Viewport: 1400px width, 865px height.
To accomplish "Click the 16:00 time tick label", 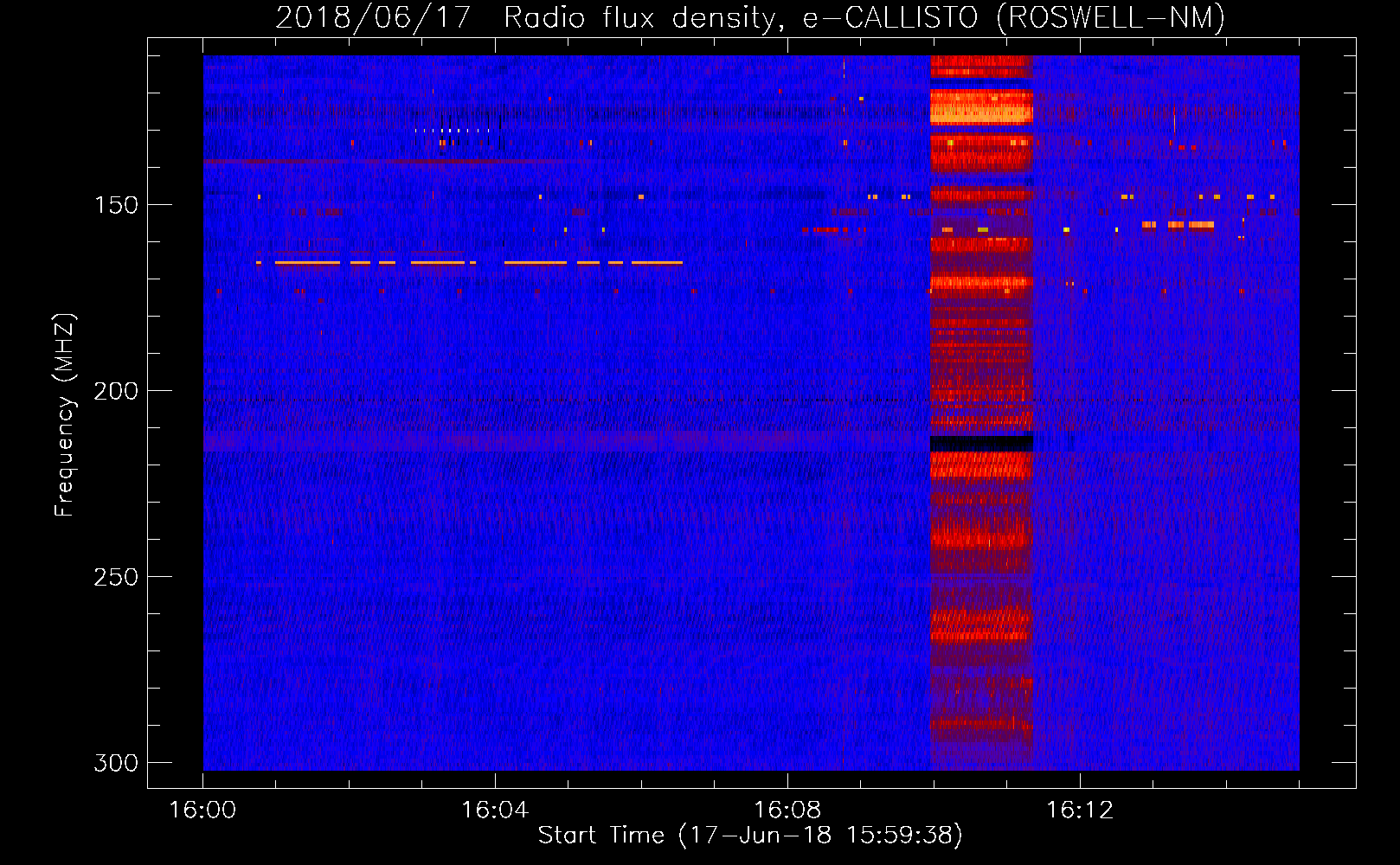I will (x=202, y=810).
